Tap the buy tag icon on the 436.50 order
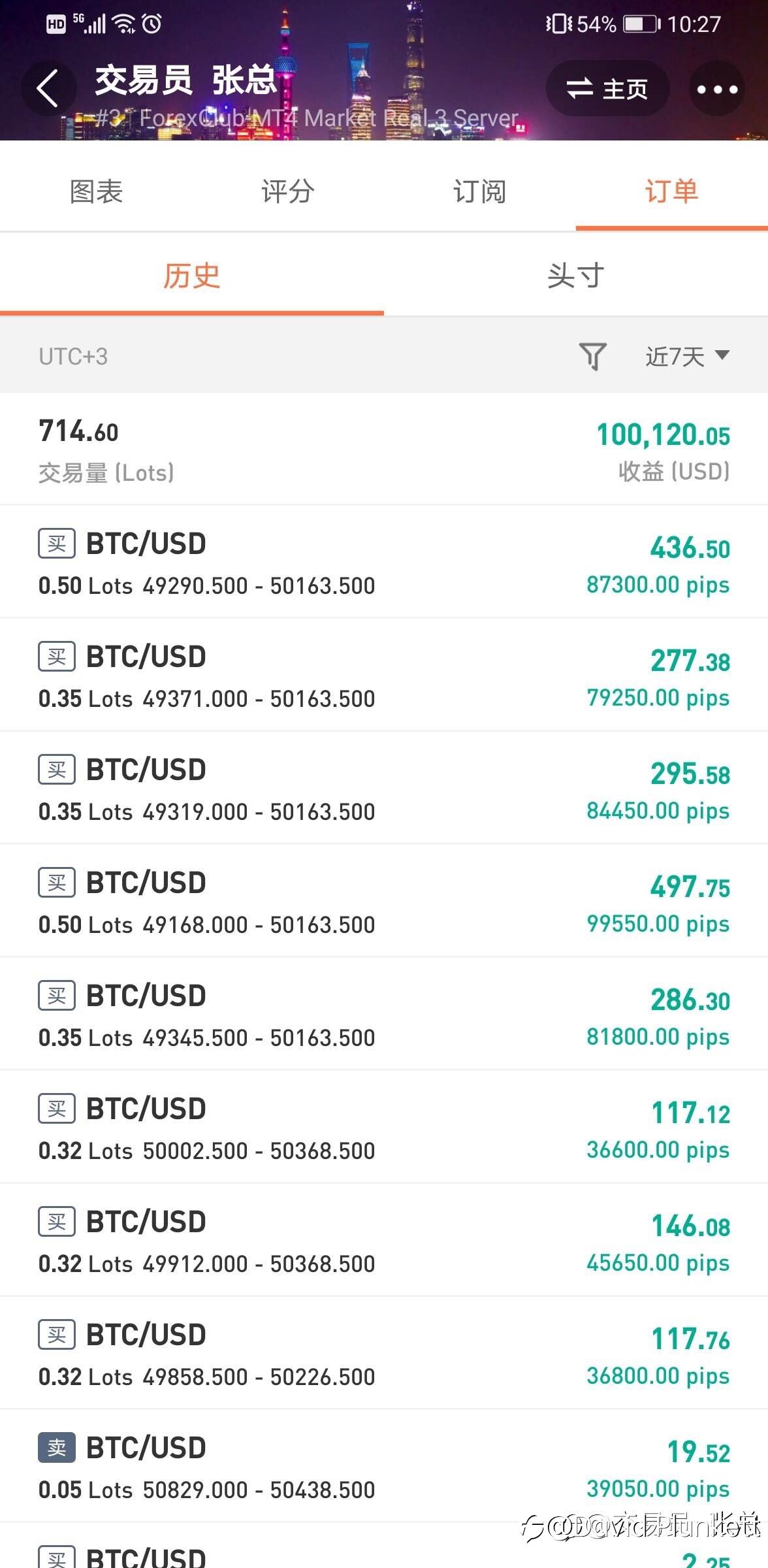Viewport: 768px width, 1568px height. [x=57, y=544]
